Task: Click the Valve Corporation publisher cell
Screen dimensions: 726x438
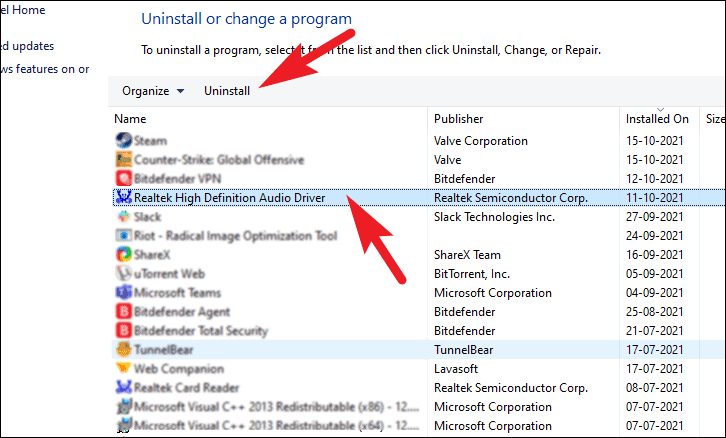Action: click(481, 141)
